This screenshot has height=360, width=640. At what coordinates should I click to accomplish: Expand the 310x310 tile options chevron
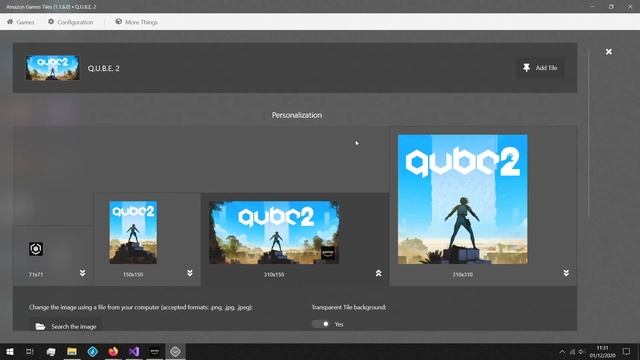pyautogui.click(x=566, y=273)
